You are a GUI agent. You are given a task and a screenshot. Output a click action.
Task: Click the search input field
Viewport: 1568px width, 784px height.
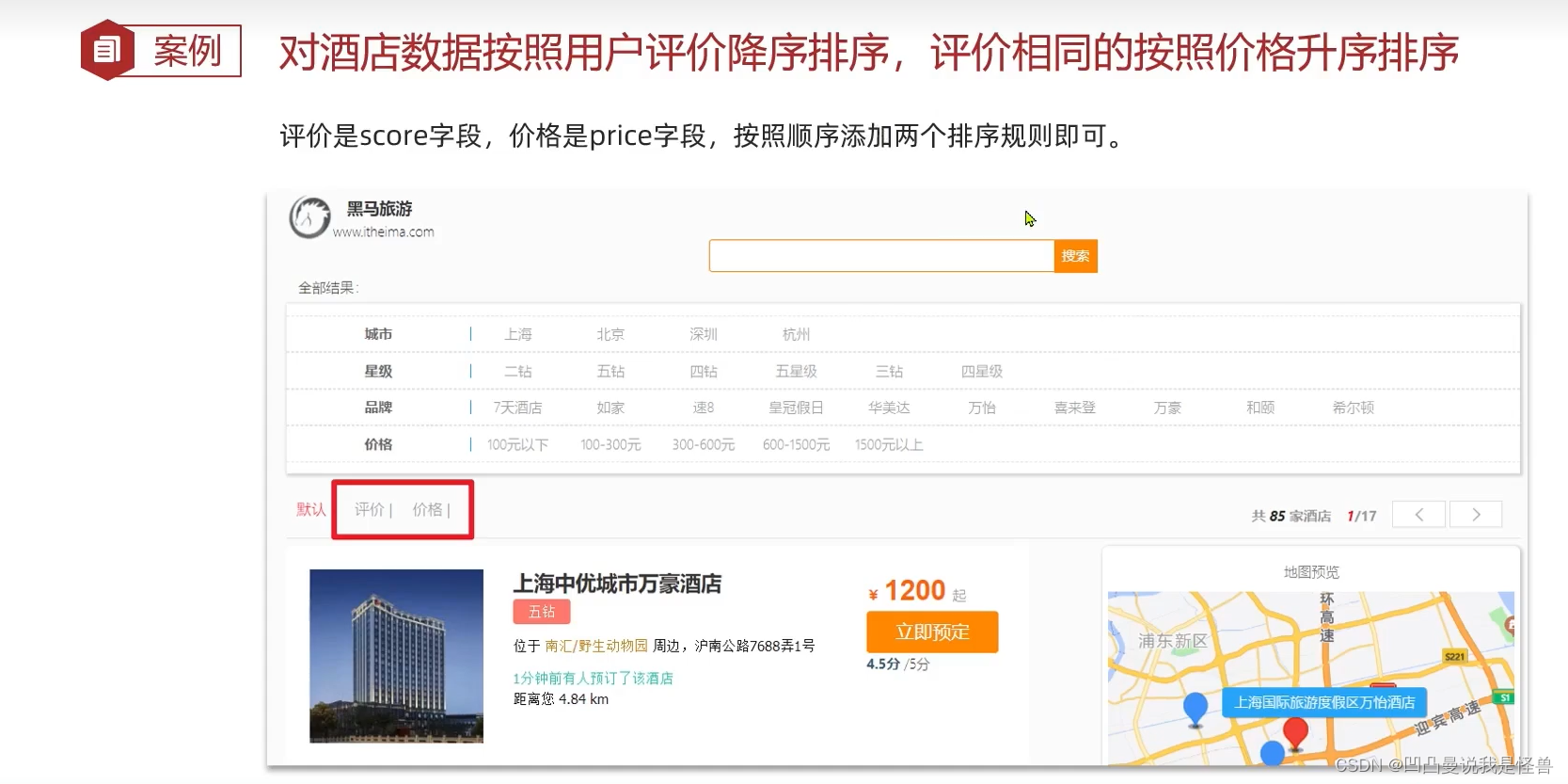881,256
